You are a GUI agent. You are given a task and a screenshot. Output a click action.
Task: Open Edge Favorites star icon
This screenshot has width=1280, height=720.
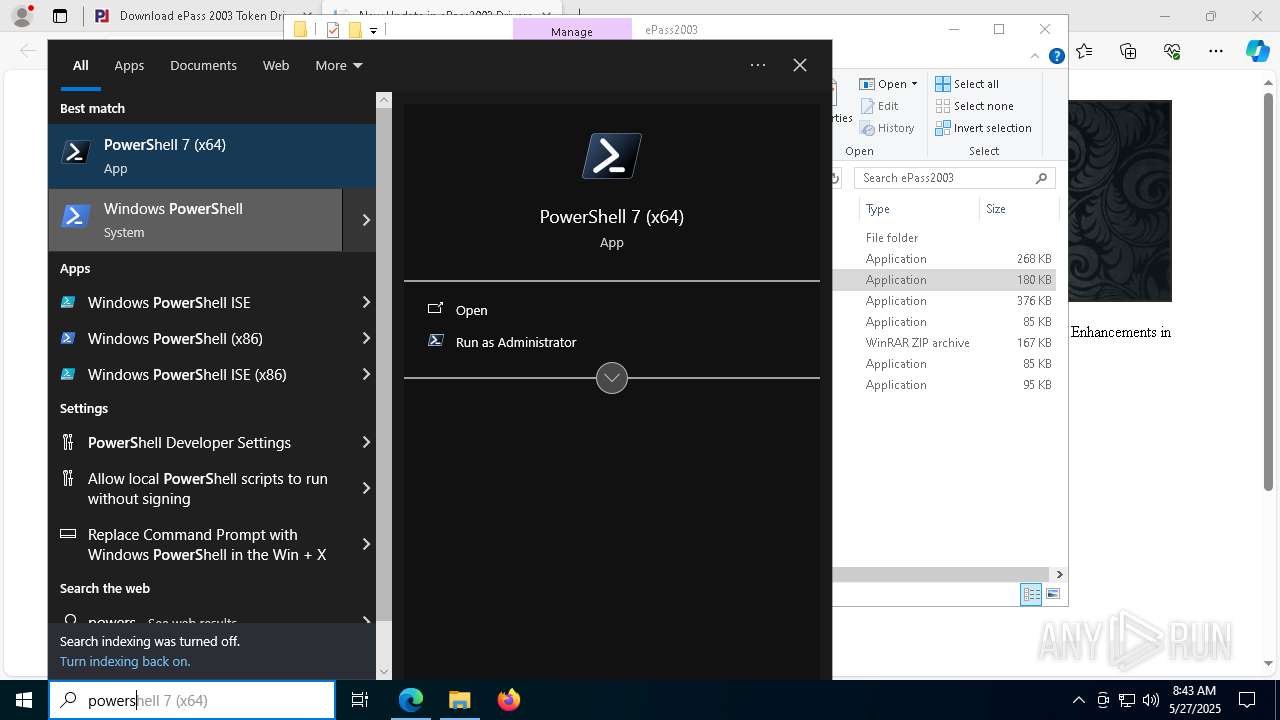point(1085,51)
